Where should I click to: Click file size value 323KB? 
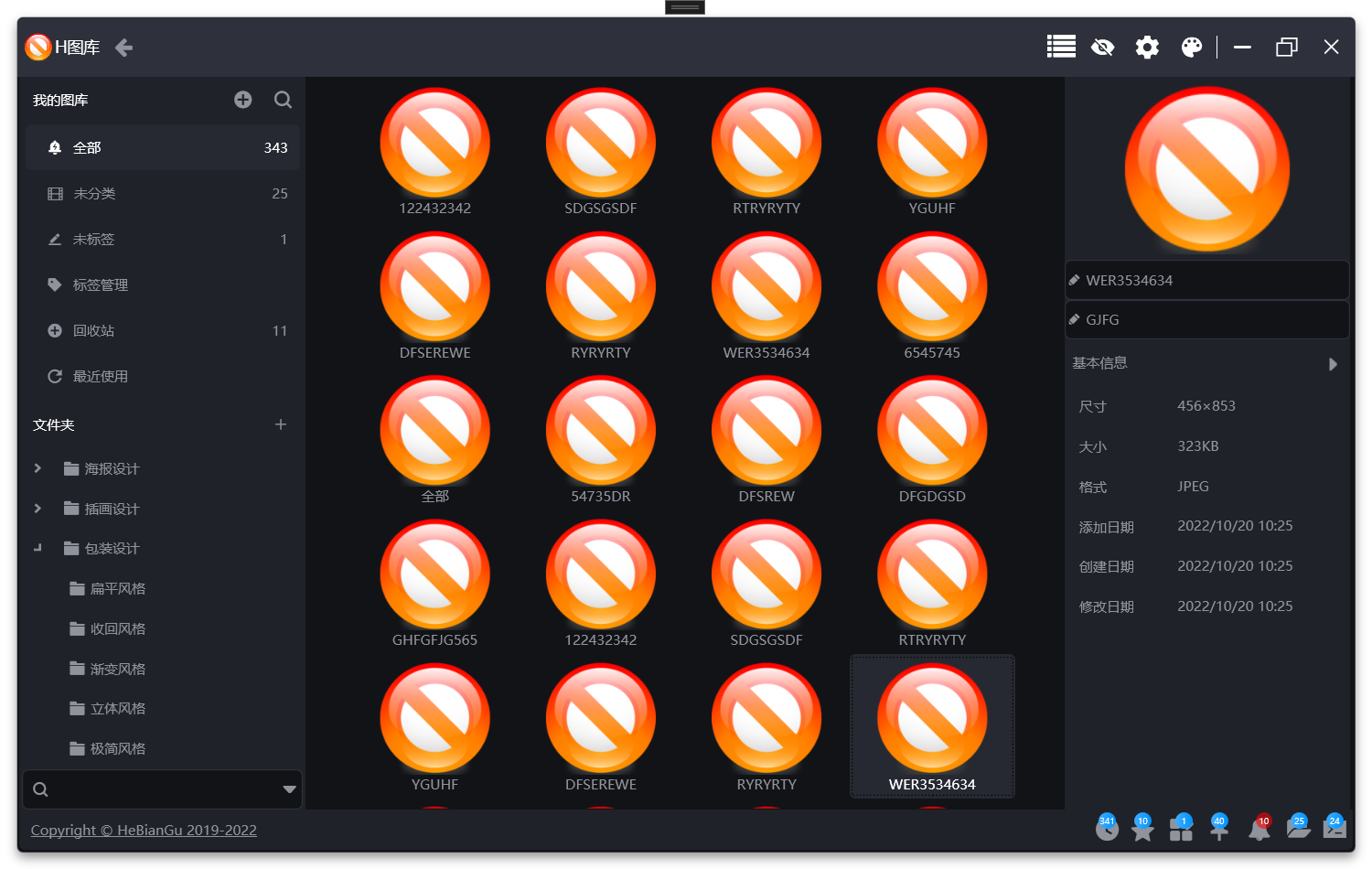pyautogui.click(x=1198, y=445)
